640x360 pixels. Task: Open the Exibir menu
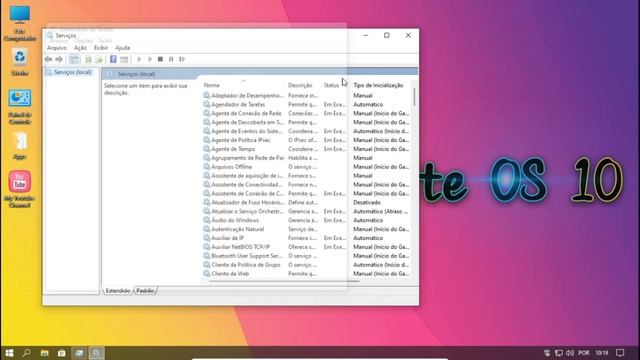click(101, 48)
